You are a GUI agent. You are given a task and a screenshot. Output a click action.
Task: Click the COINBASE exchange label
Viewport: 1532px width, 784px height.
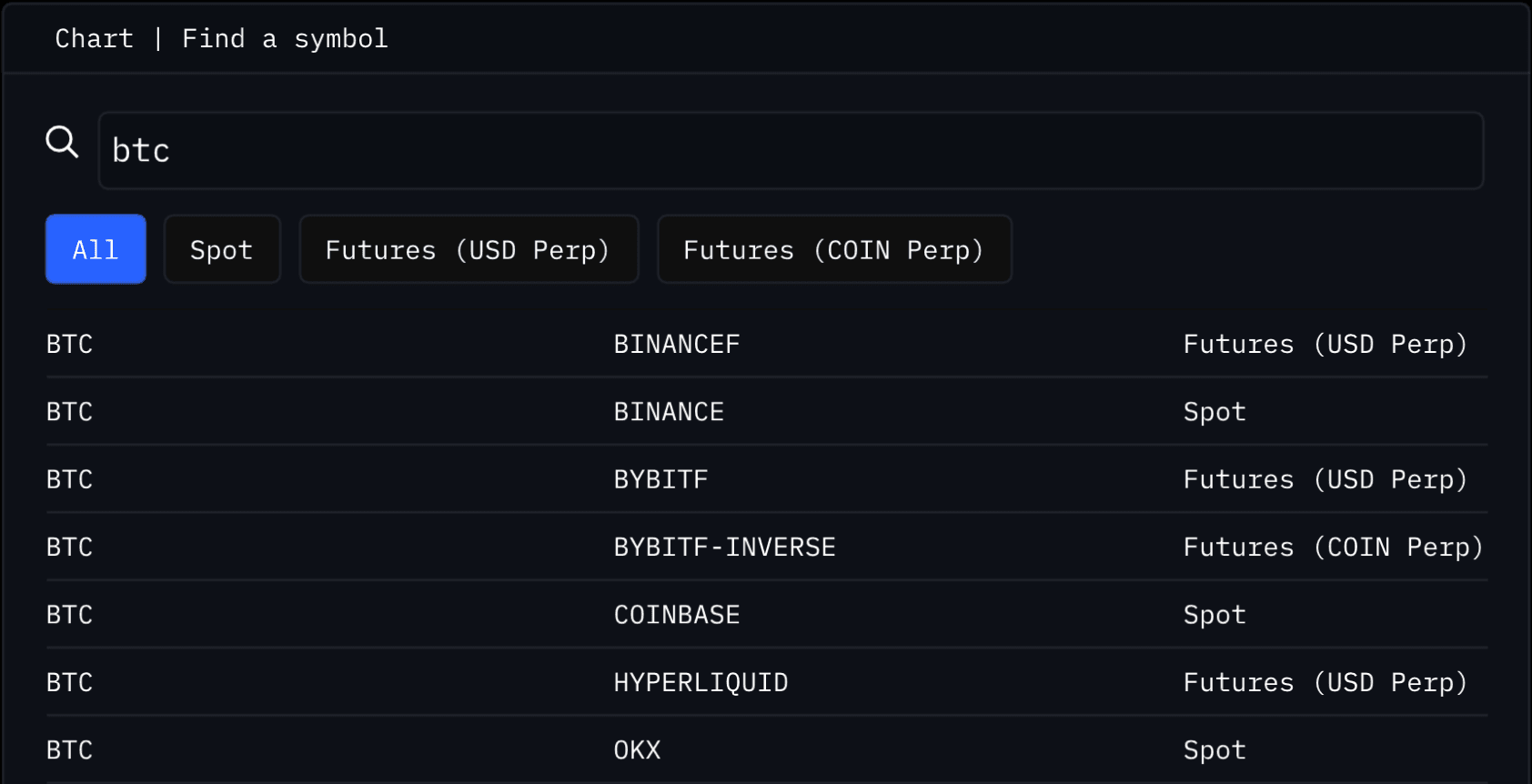676,615
